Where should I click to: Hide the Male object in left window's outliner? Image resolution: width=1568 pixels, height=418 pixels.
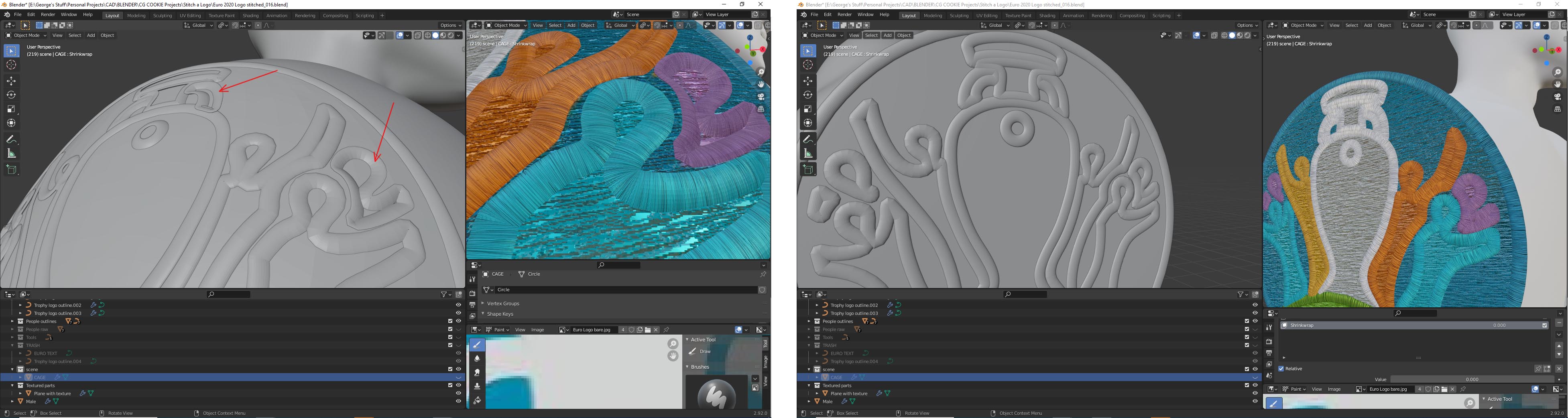(458, 402)
